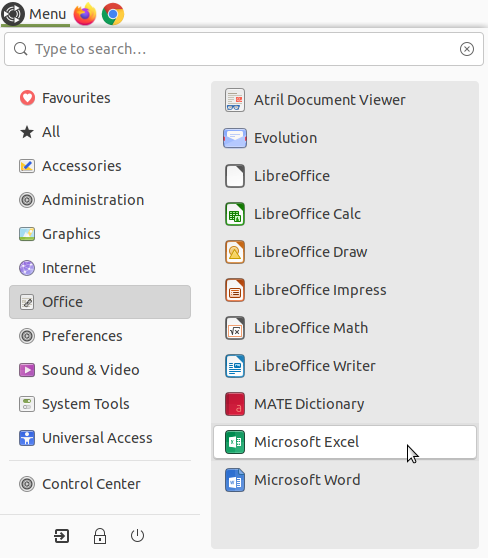Select the Office category

click(100, 302)
